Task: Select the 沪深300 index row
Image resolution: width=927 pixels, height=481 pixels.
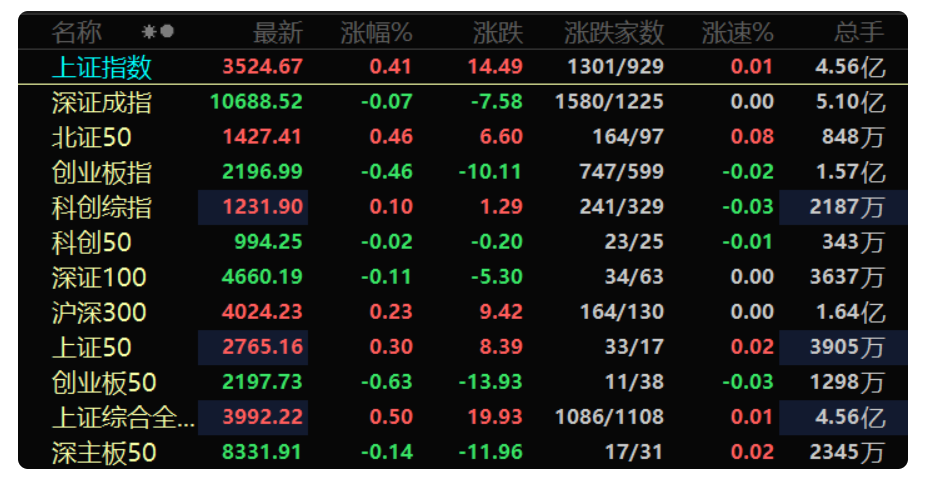Action: (x=463, y=312)
